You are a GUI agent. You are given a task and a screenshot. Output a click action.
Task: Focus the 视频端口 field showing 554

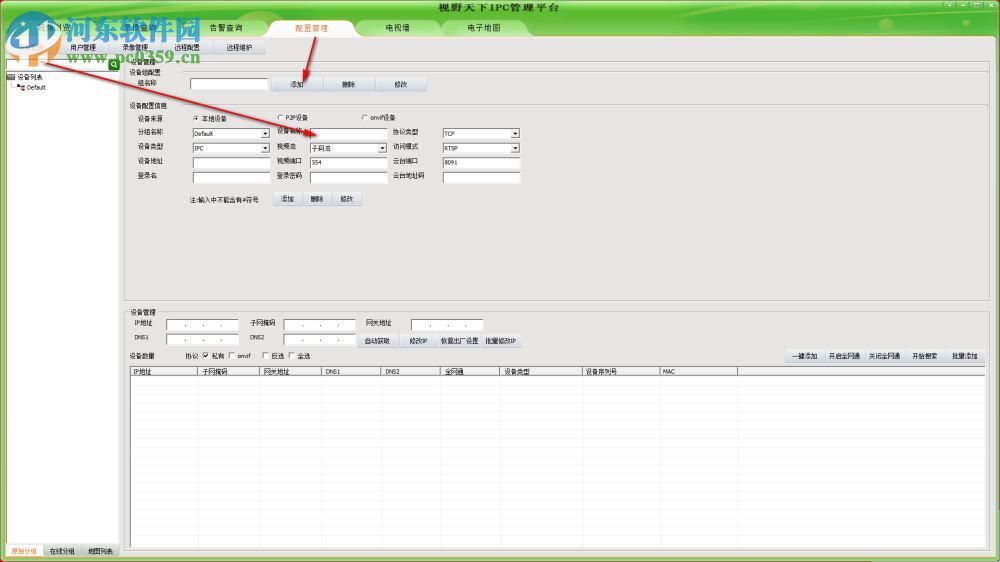(x=348, y=163)
